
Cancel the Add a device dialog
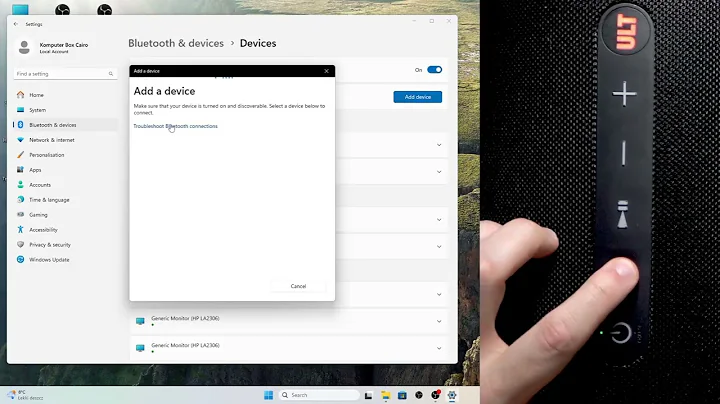(x=298, y=286)
